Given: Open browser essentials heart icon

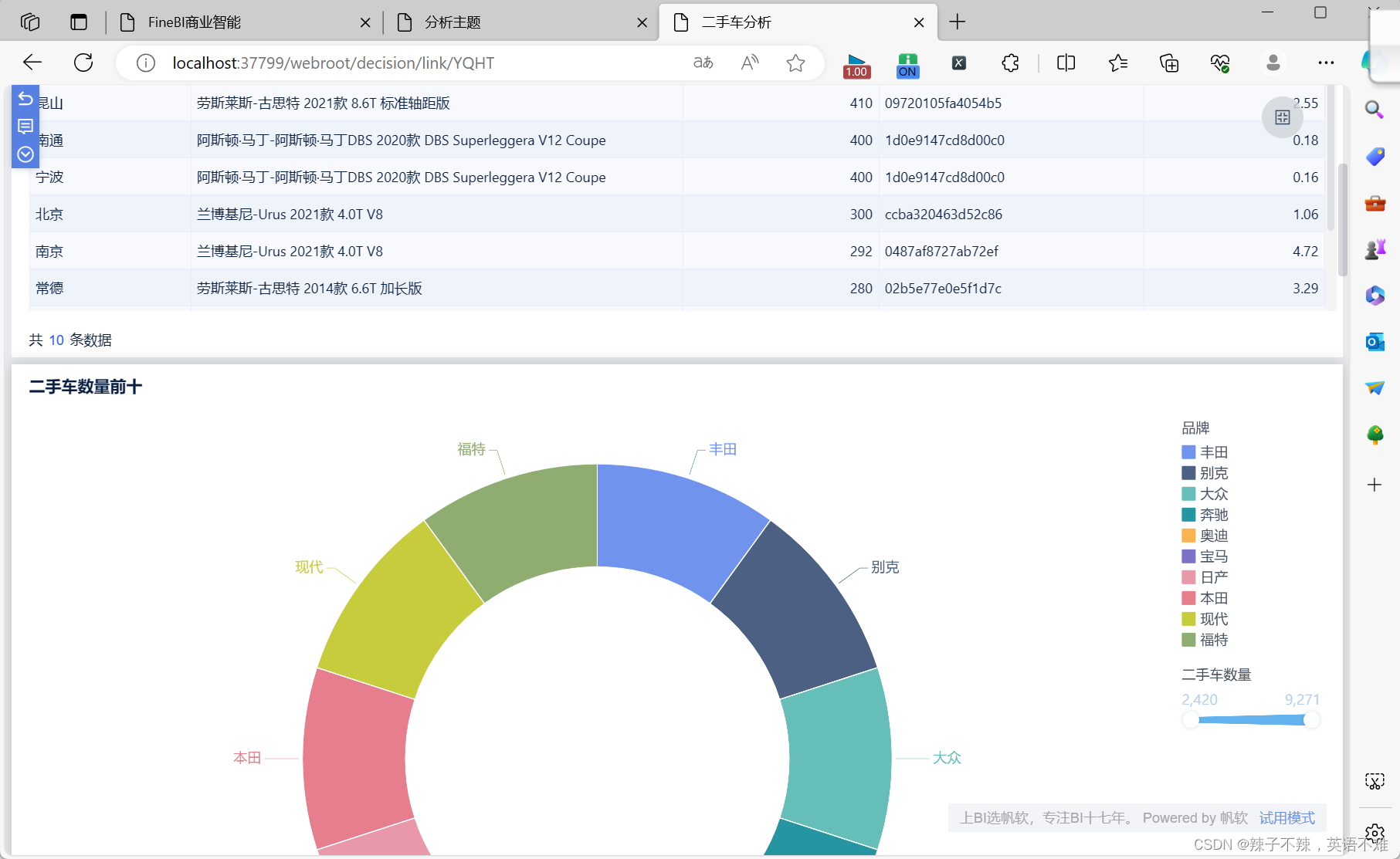Looking at the screenshot, I should click(1220, 63).
